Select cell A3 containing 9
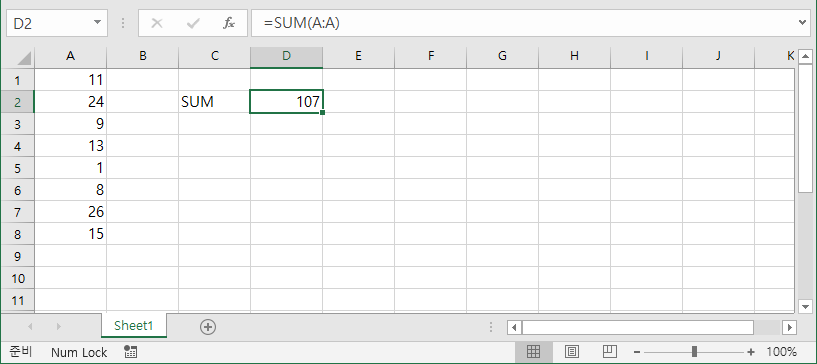817x364 pixels. point(70,123)
